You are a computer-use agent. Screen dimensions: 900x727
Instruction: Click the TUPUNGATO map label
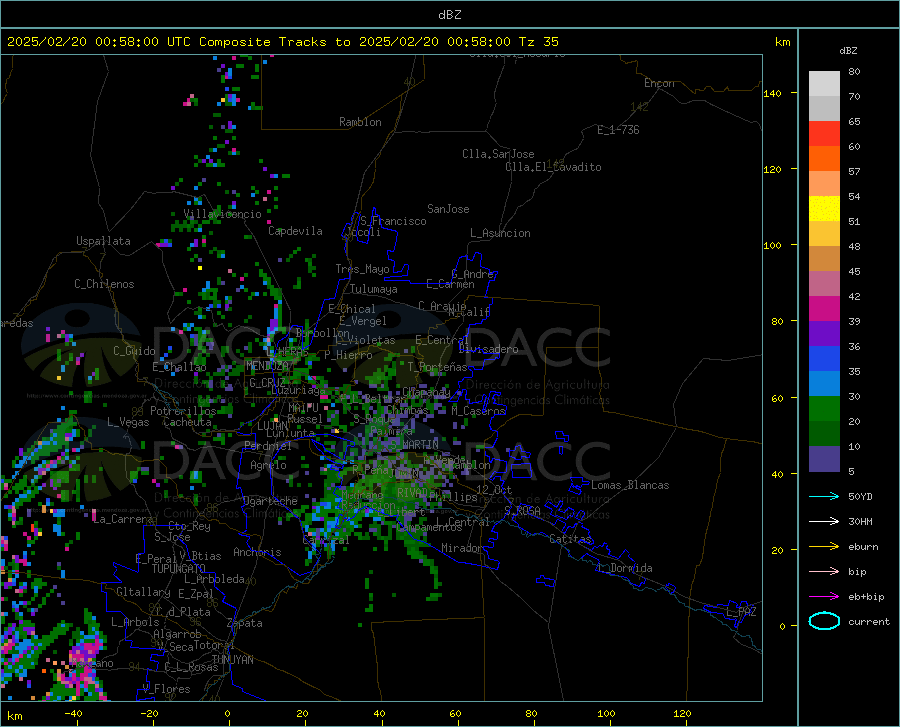179,569
